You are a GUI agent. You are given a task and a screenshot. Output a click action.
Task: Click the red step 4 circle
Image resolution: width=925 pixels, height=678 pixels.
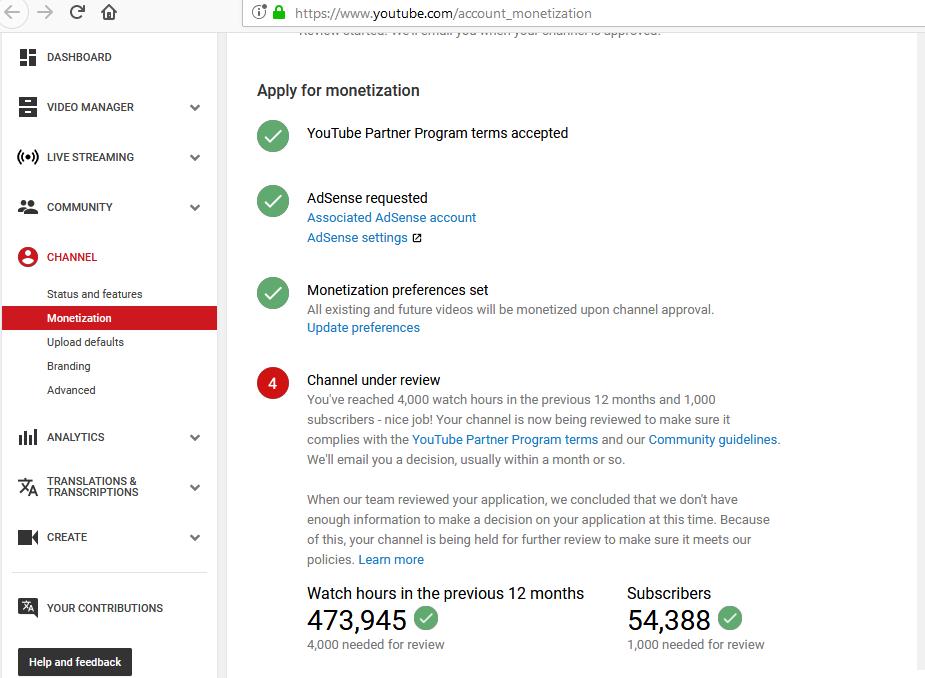273,383
